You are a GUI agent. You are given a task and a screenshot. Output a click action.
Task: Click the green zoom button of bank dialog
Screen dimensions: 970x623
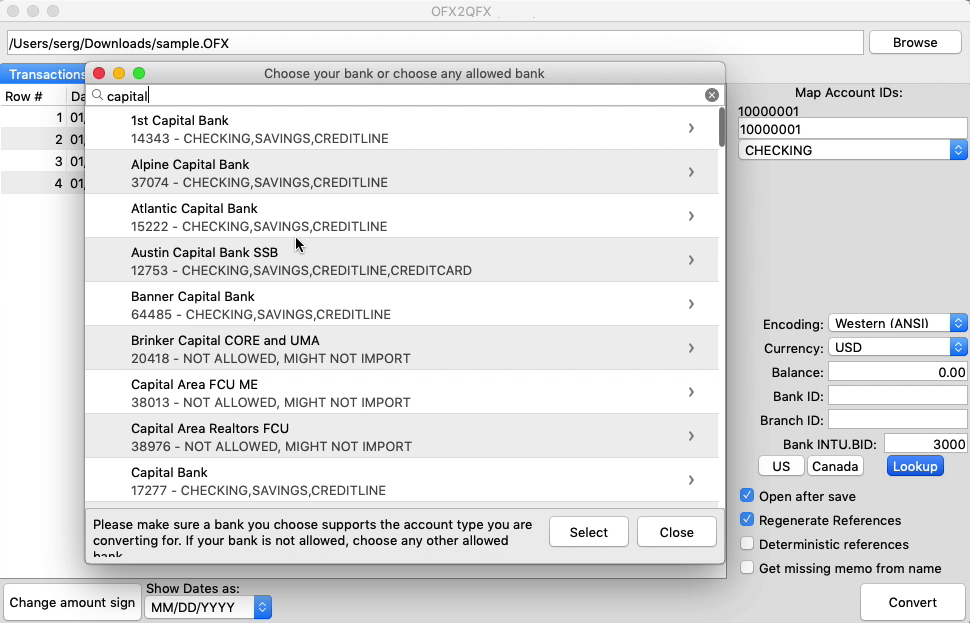click(x=139, y=73)
